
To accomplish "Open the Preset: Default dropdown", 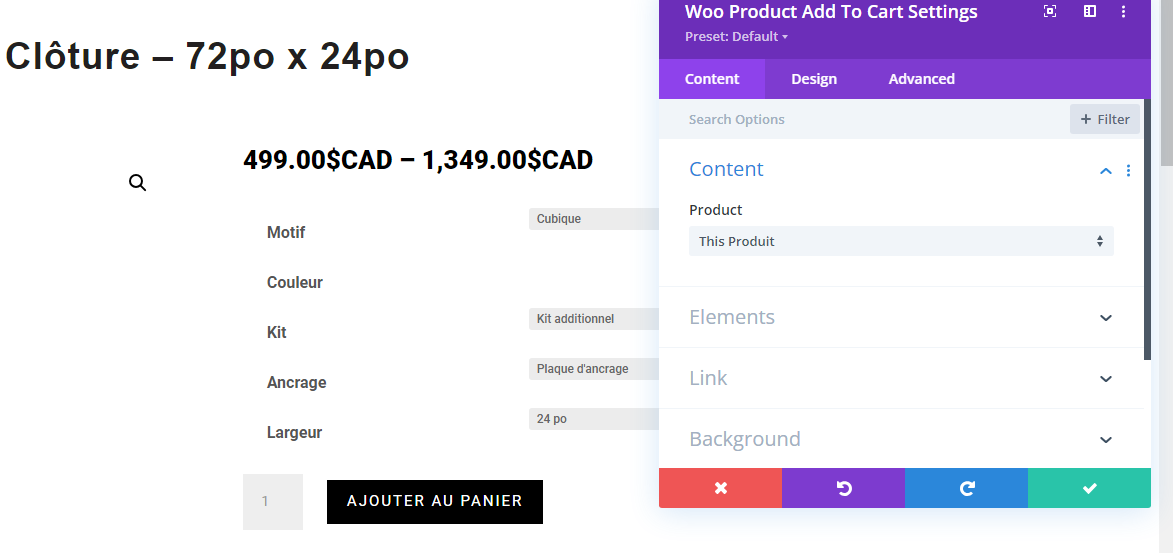I will point(736,37).
